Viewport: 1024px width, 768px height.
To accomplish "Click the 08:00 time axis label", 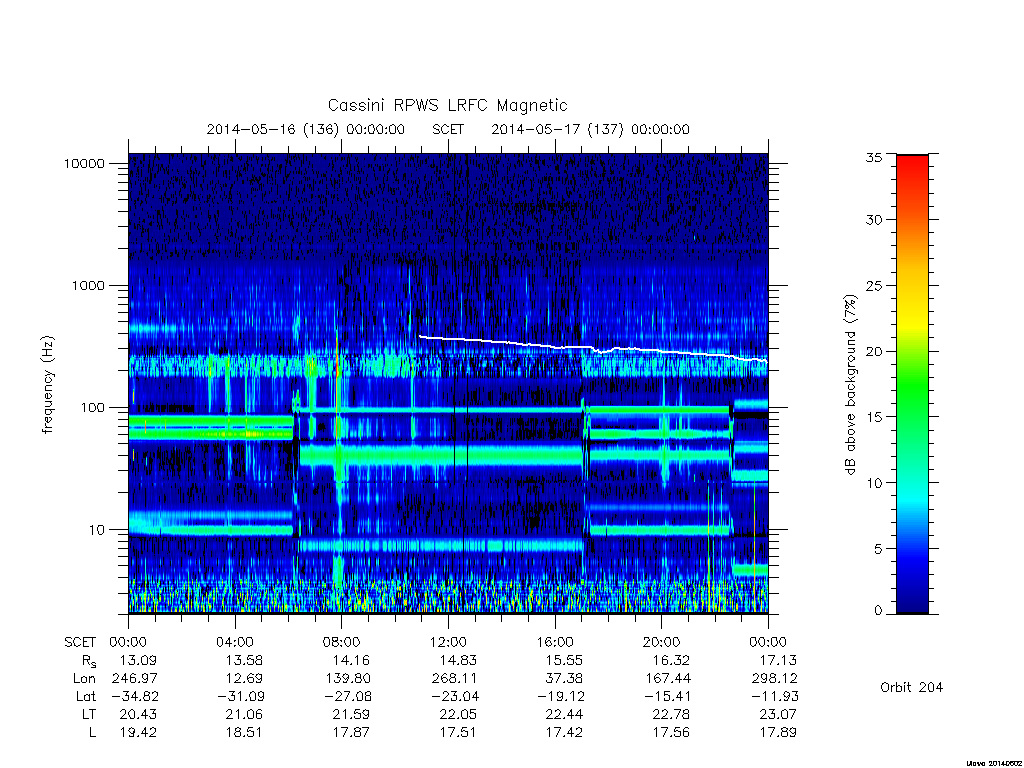I will (342, 642).
